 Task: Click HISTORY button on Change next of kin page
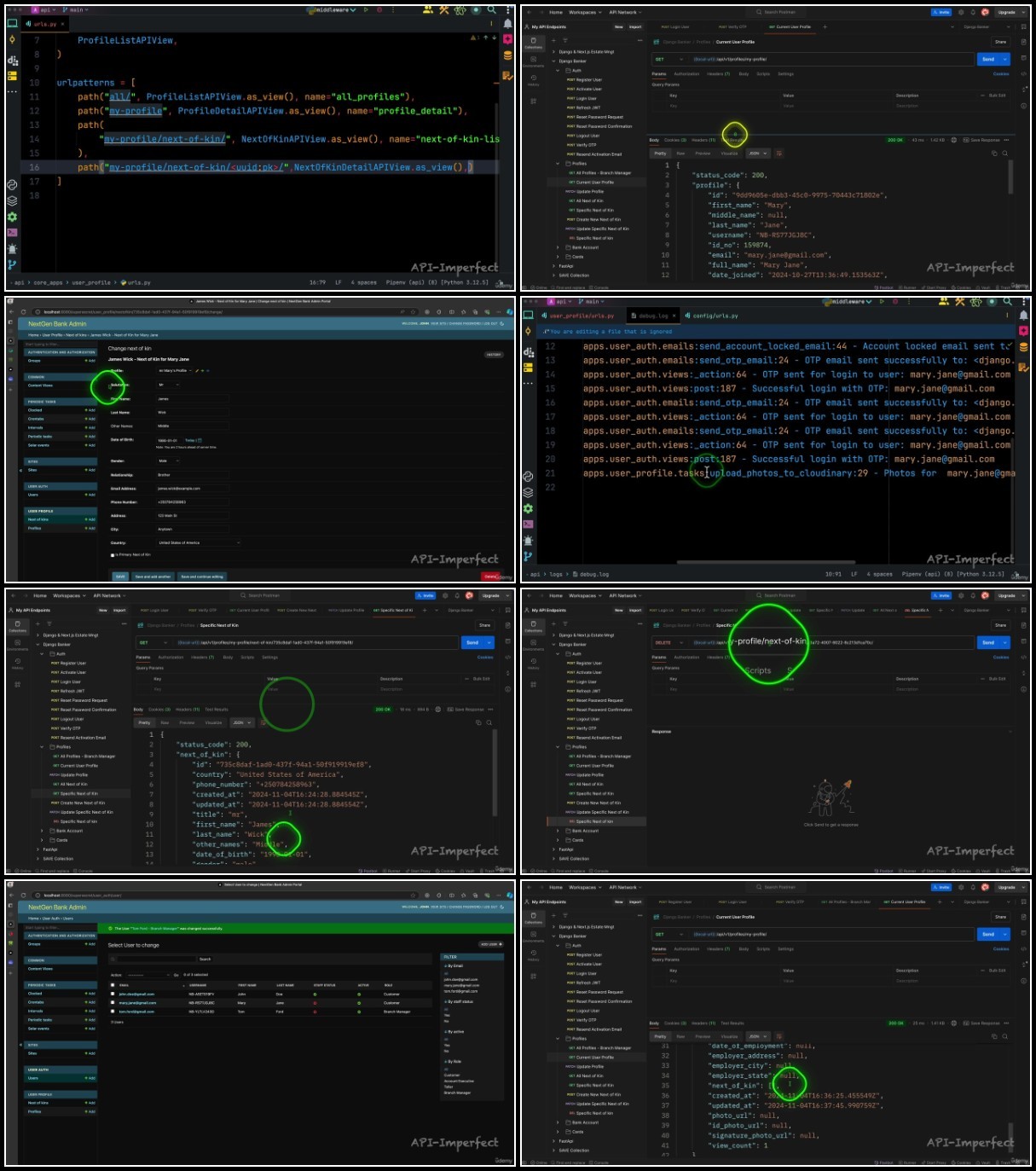coord(494,354)
